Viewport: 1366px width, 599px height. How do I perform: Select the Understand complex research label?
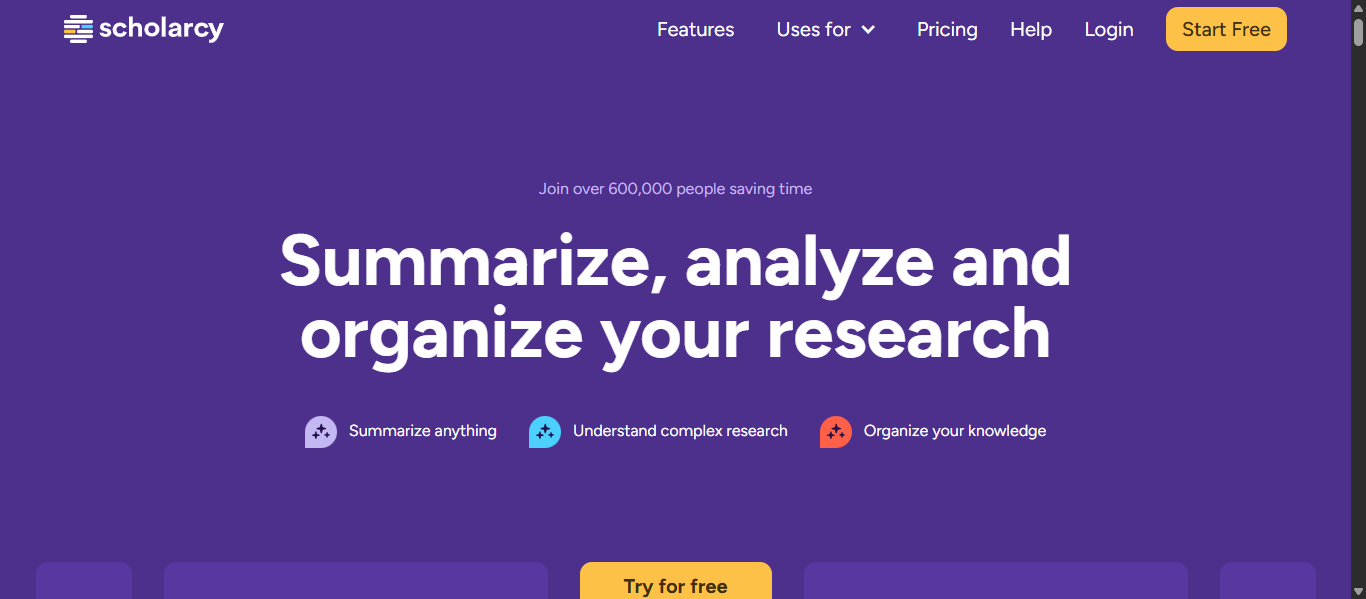pyautogui.click(x=680, y=431)
